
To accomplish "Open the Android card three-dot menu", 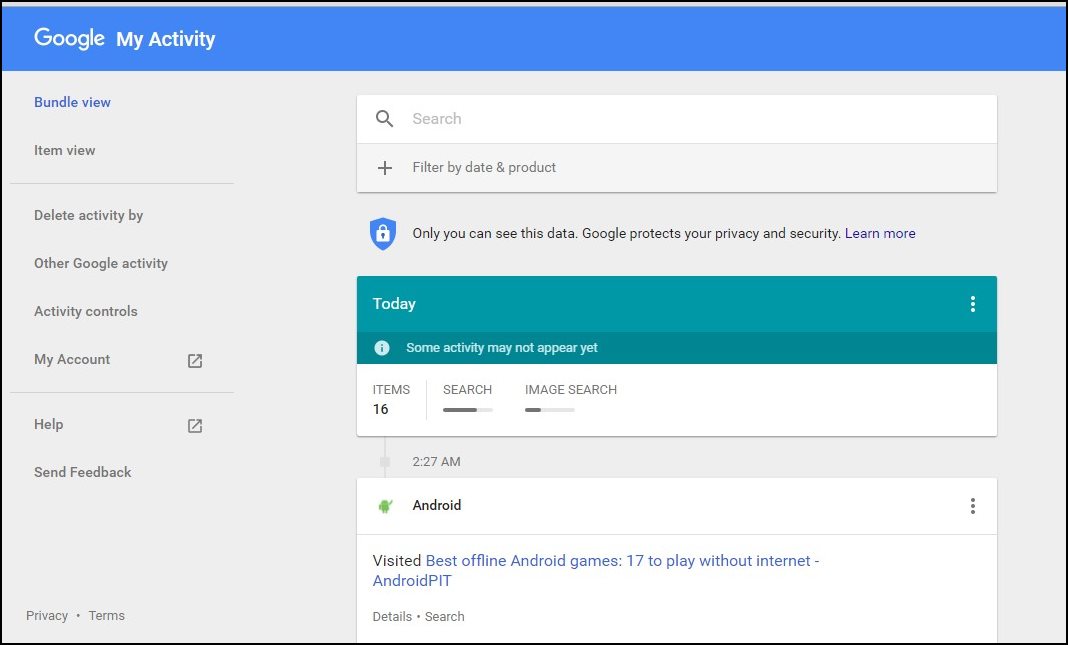I will point(973,506).
